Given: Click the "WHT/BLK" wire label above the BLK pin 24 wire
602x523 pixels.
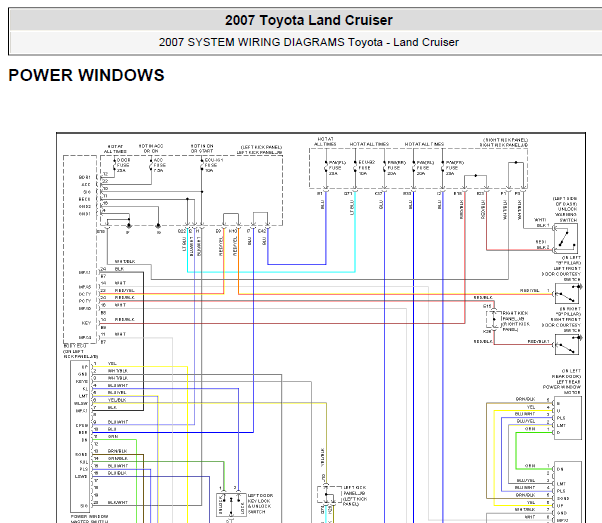Looking at the screenshot, I should pos(125,262).
